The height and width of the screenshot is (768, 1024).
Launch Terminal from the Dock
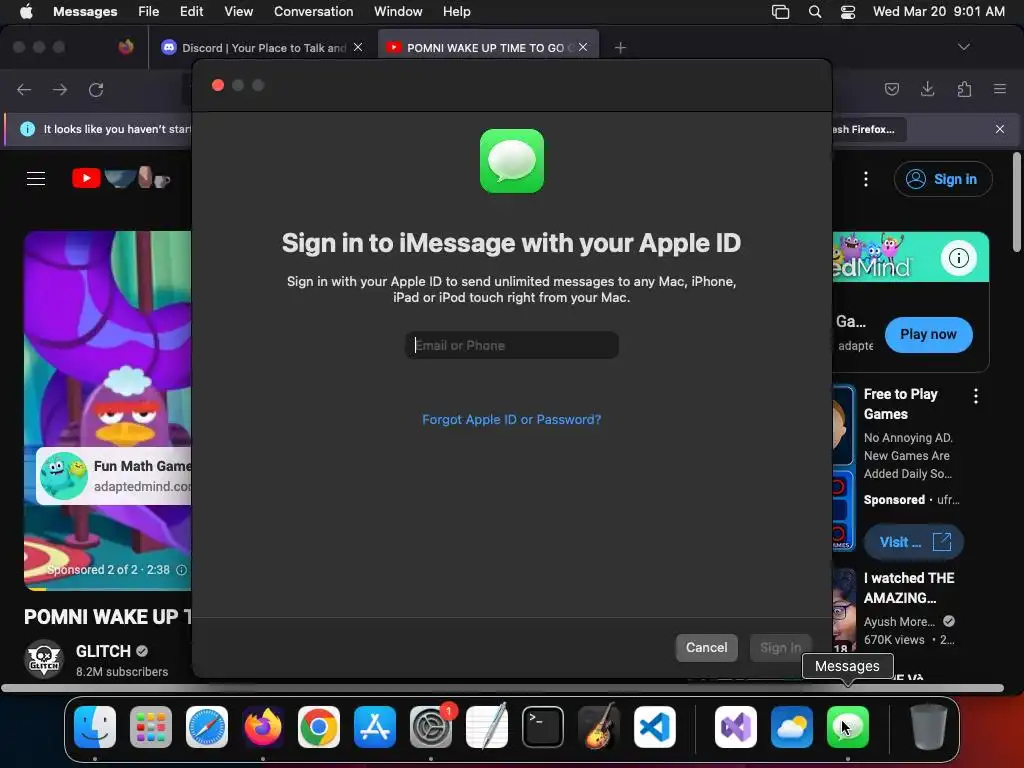point(543,727)
